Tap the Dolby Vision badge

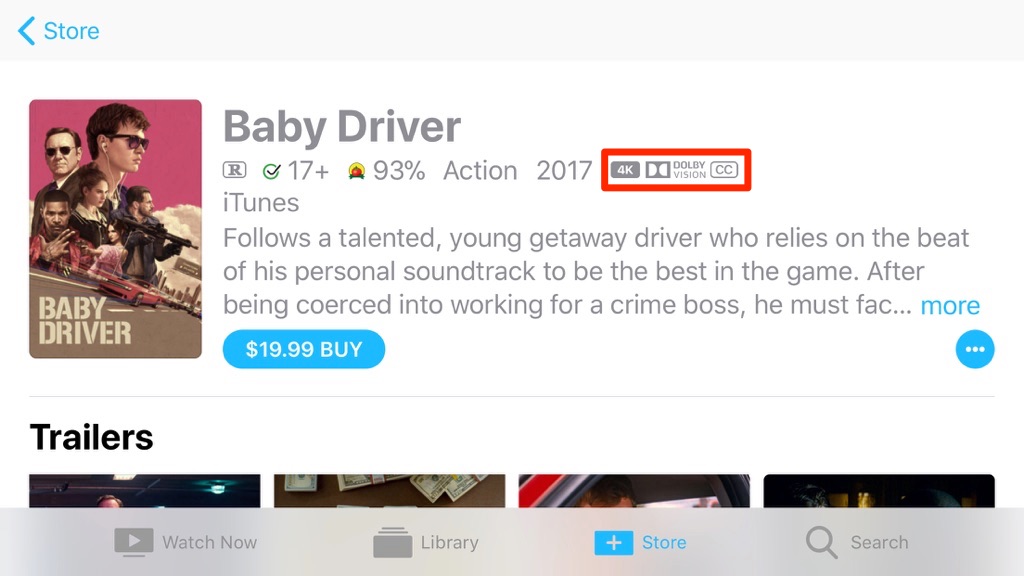[676, 170]
